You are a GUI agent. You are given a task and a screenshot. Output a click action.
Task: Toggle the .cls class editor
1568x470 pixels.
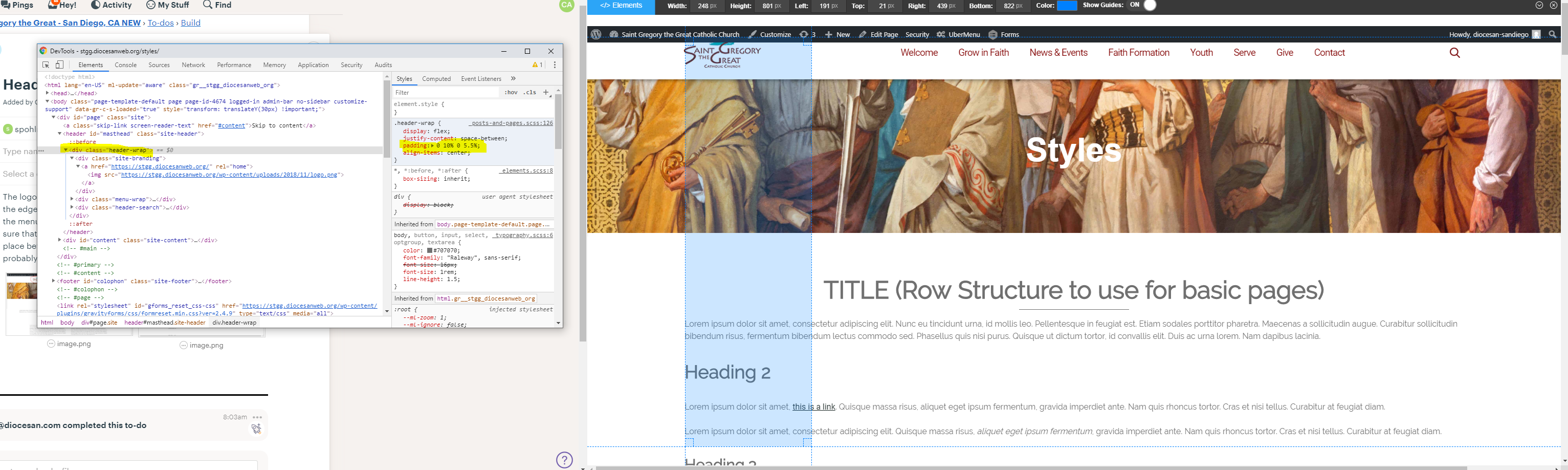point(530,93)
